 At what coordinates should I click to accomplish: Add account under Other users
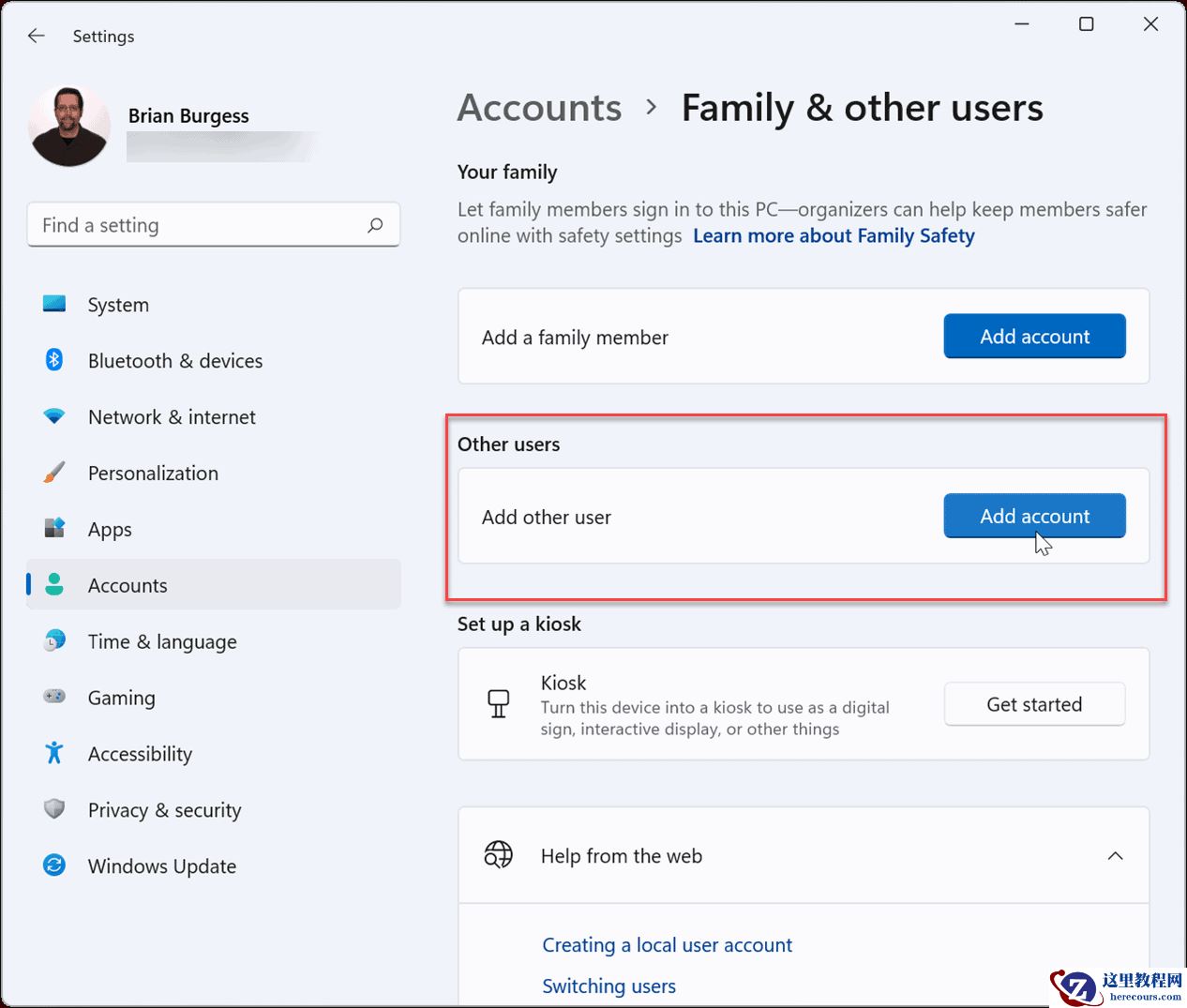1034,517
